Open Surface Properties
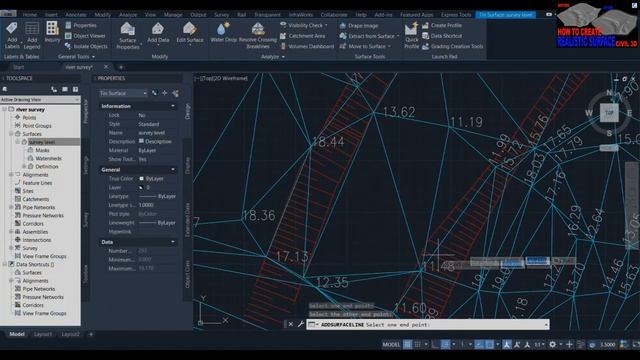 128,36
